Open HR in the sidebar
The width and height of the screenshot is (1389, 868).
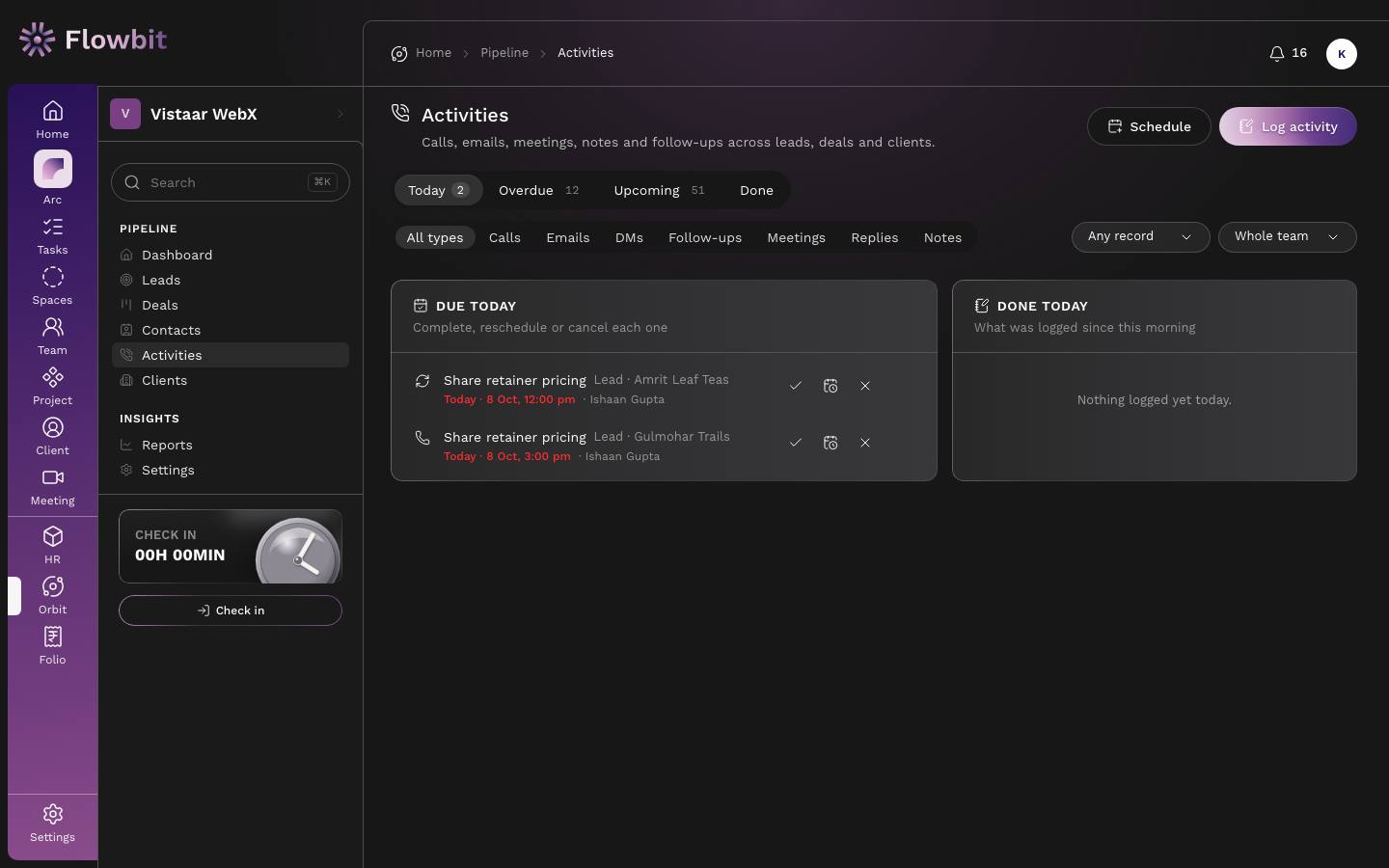[x=52, y=545]
